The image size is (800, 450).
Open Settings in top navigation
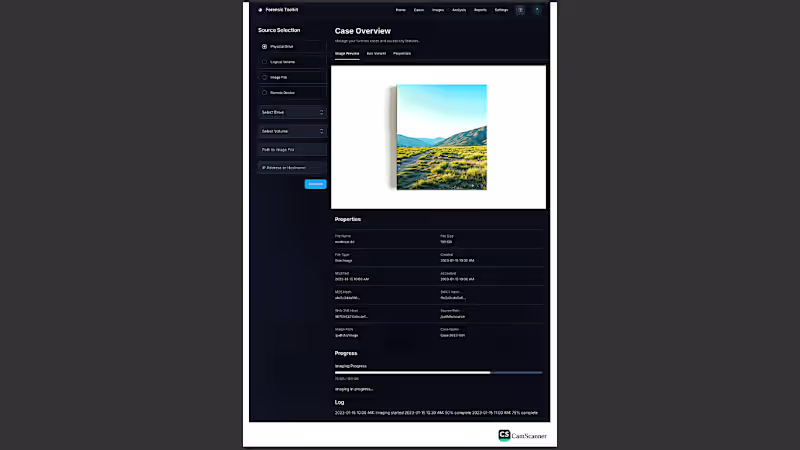point(501,10)
